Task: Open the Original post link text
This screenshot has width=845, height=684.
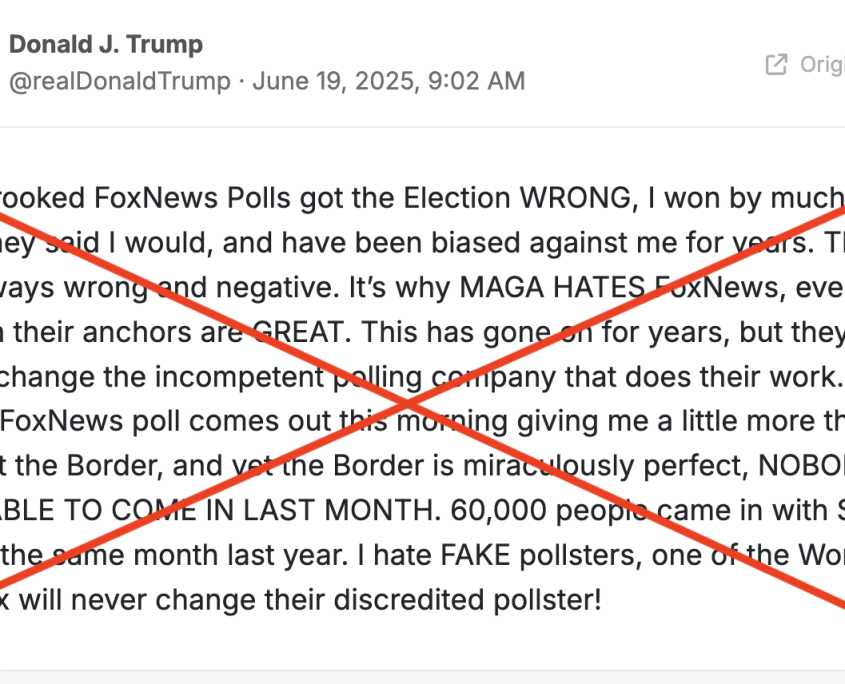Action: coord(822,65)
